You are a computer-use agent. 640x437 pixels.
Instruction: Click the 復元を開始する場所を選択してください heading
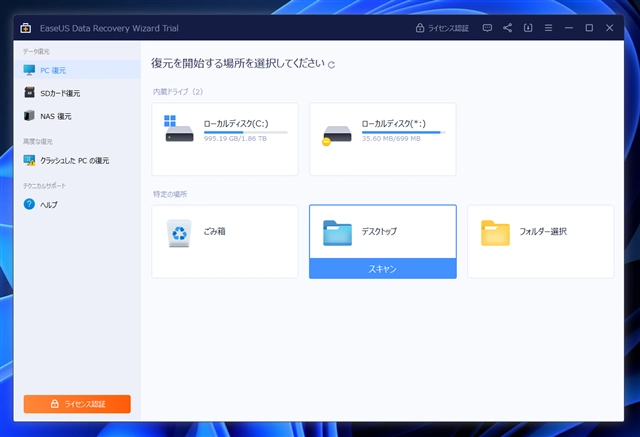pos(238,63)
